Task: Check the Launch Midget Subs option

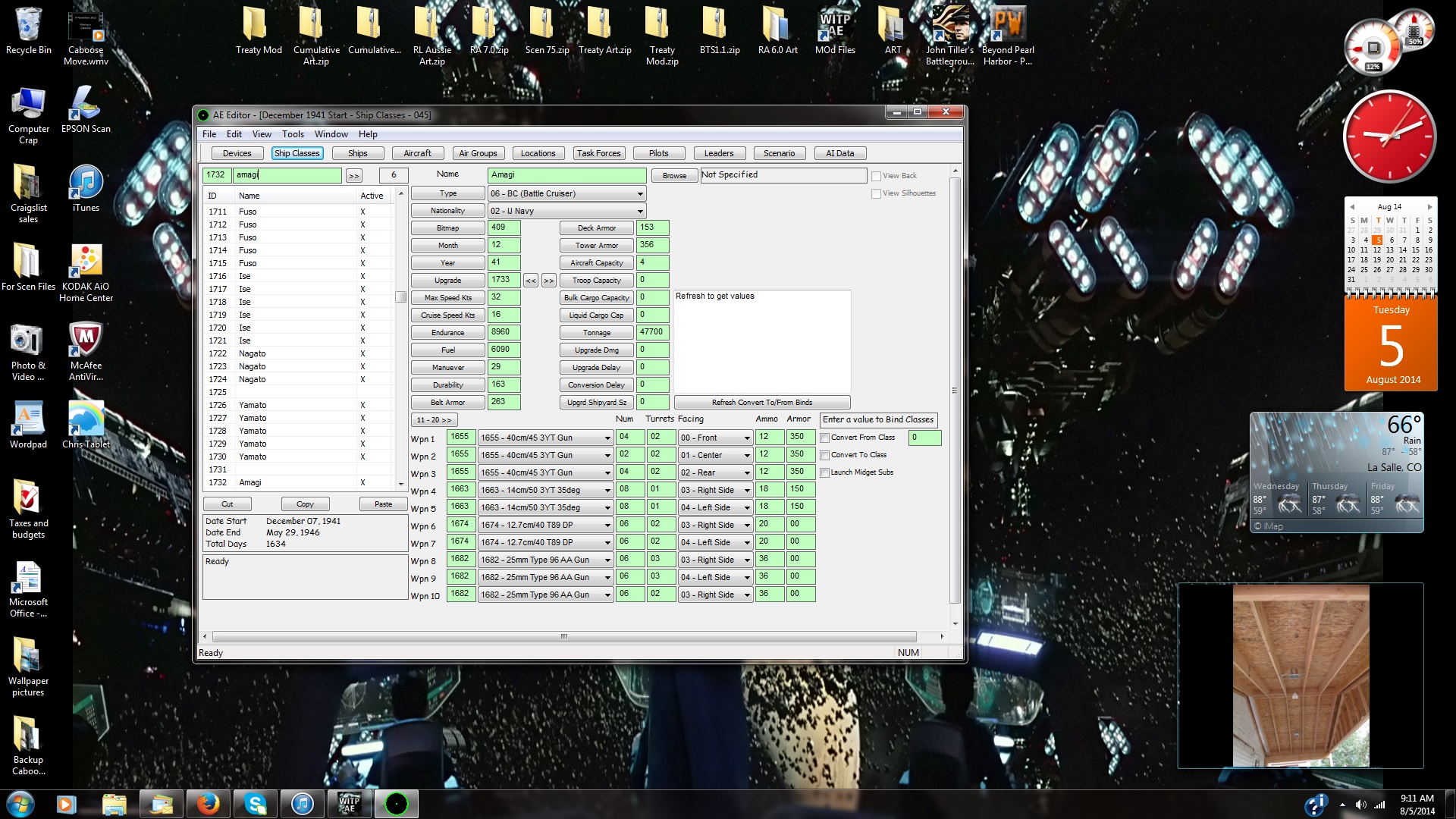Action: (825, 472)
